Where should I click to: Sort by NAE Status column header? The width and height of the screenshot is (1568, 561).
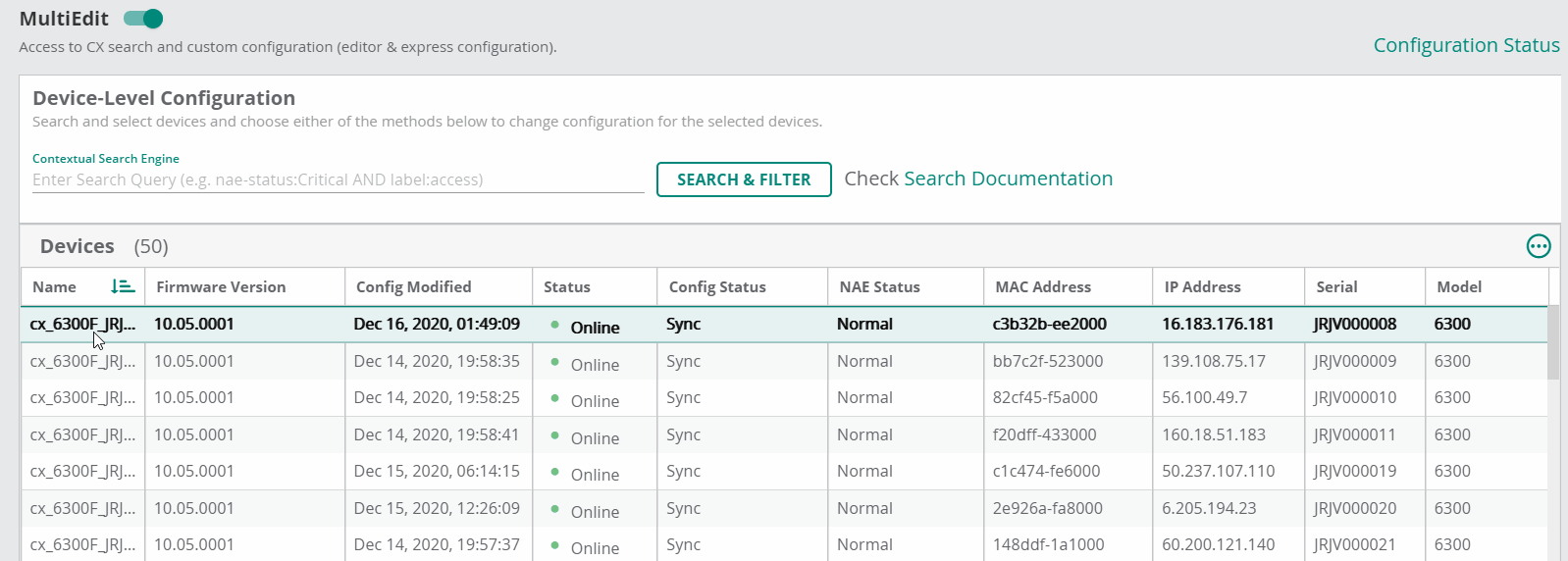(879, 287)
